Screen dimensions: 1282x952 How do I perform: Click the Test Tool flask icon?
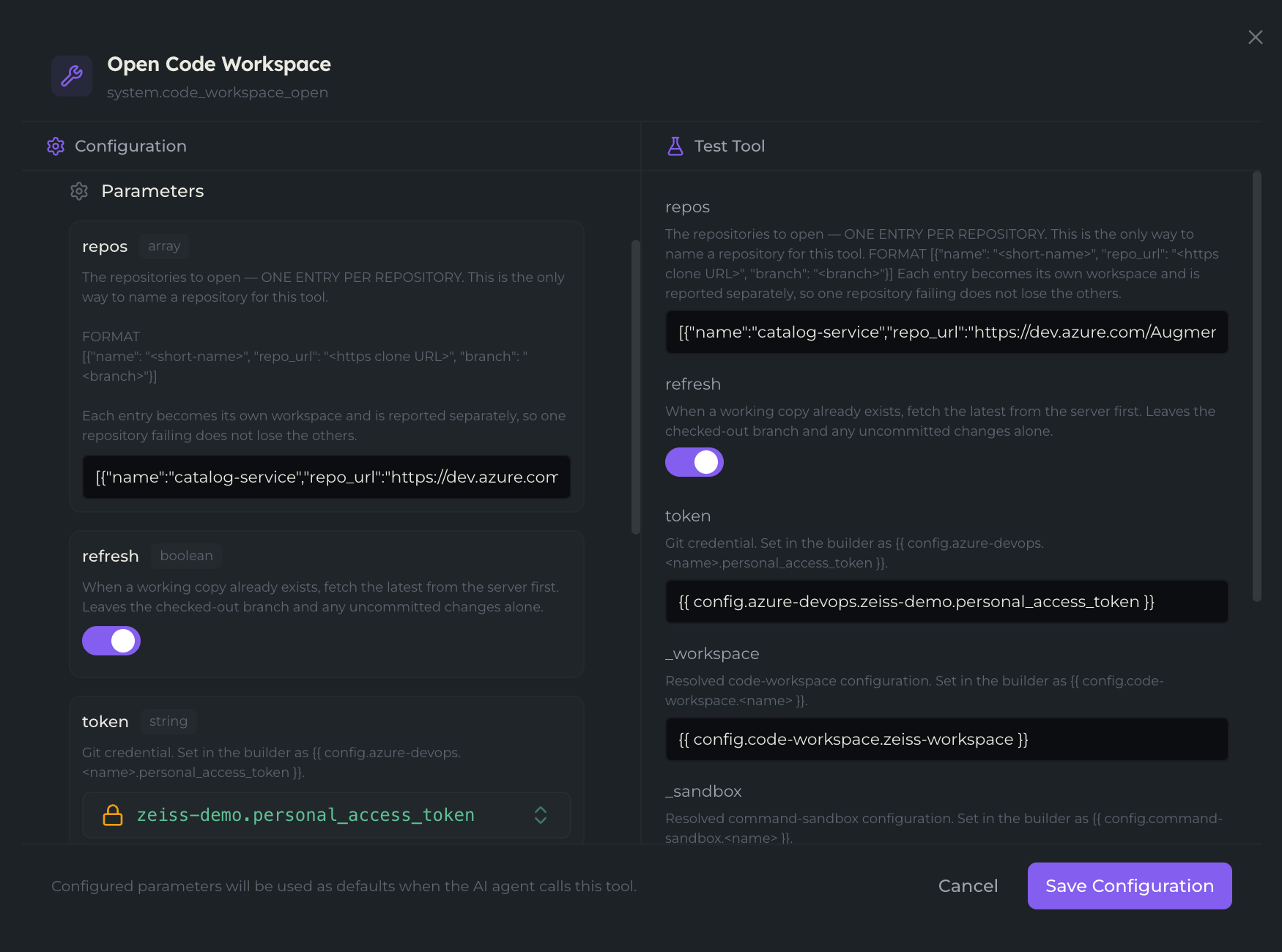(675, 146)
